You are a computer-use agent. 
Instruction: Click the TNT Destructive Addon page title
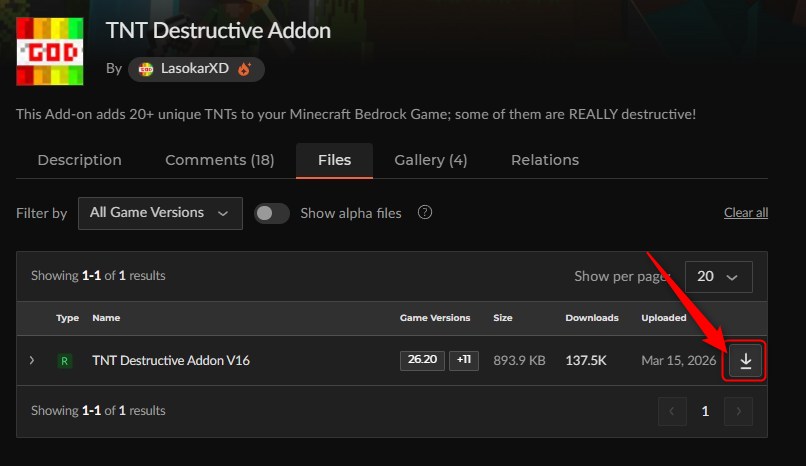coord(218,31)
